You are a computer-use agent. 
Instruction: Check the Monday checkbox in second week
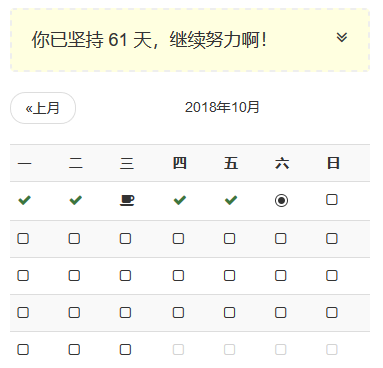point(23,238)
